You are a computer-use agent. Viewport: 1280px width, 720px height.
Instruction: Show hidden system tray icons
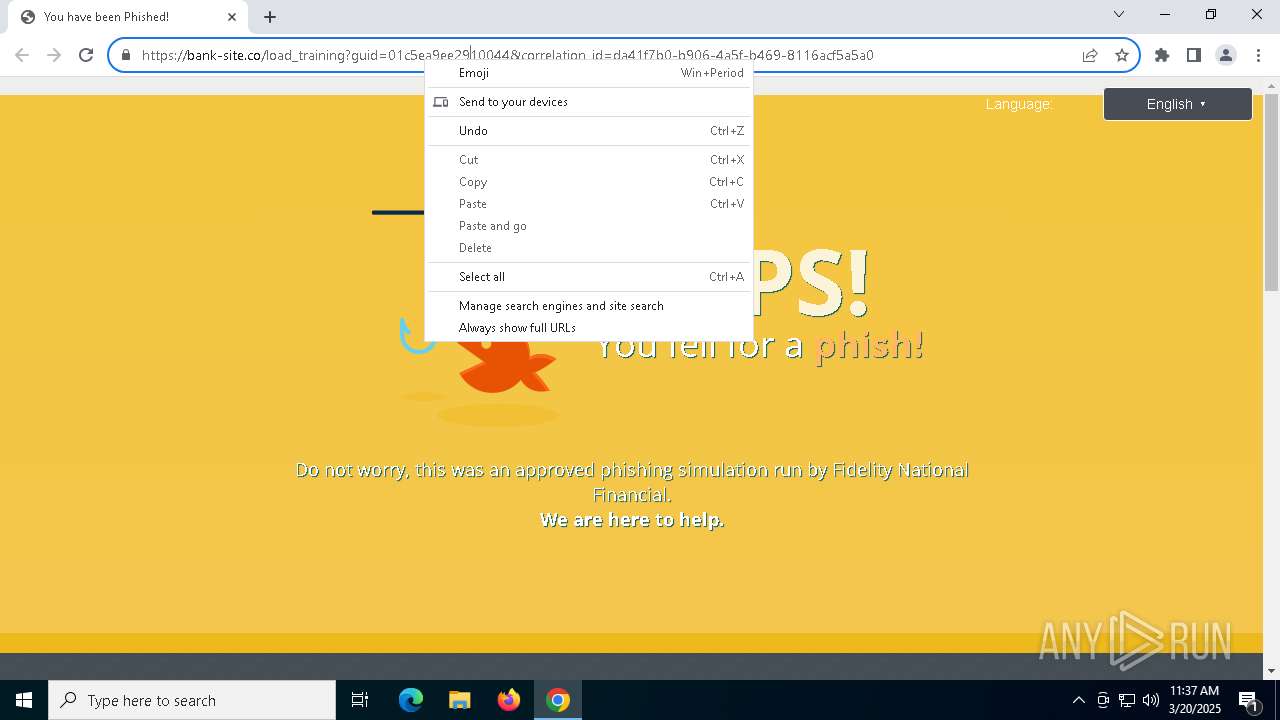point(1078,700)
